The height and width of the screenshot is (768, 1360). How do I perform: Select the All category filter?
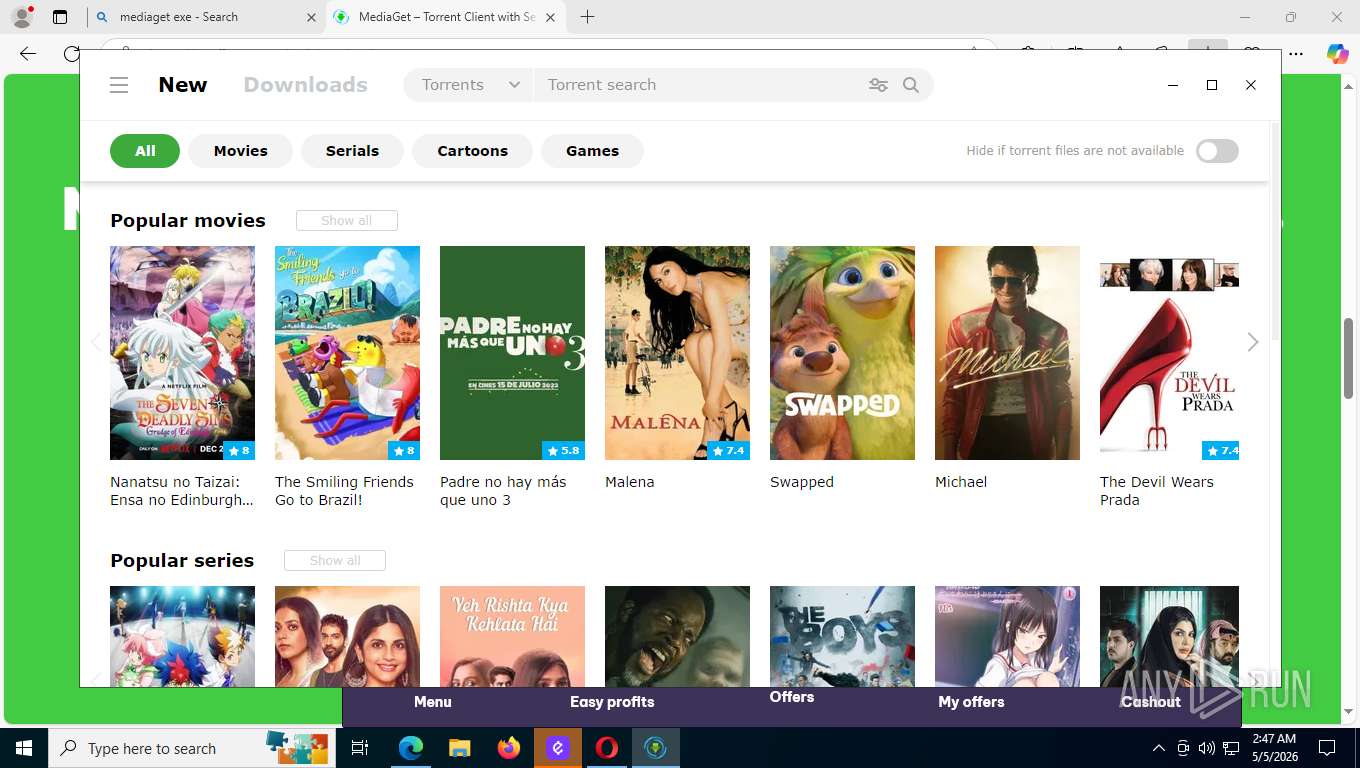(x=145, y=151)
